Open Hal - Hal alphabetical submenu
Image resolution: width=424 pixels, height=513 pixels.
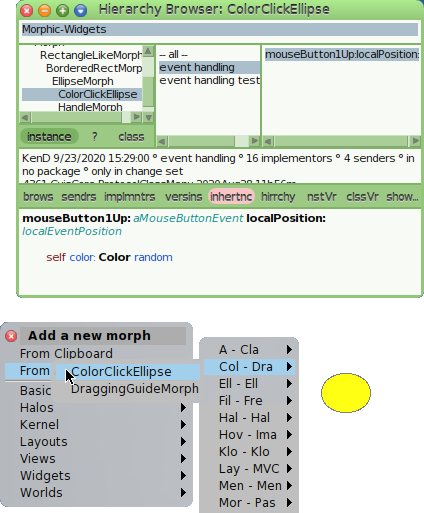coord(249,418)
